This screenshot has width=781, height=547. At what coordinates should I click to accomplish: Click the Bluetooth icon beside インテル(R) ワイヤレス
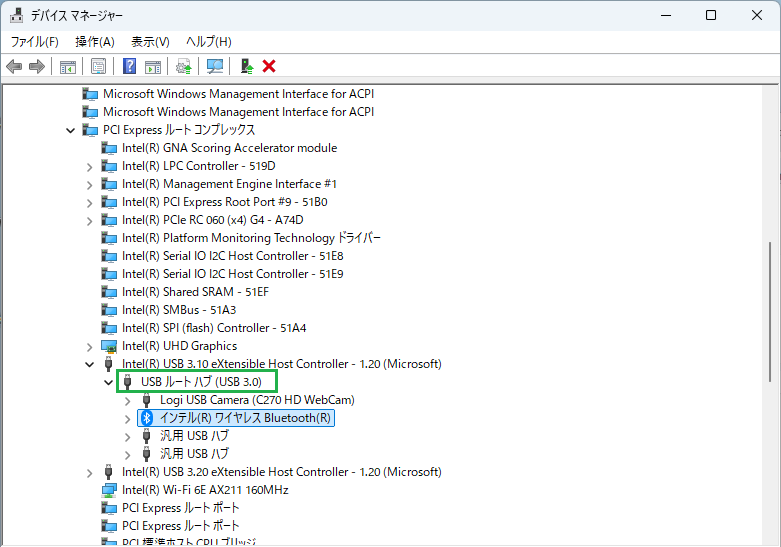[x=146, y=418]
